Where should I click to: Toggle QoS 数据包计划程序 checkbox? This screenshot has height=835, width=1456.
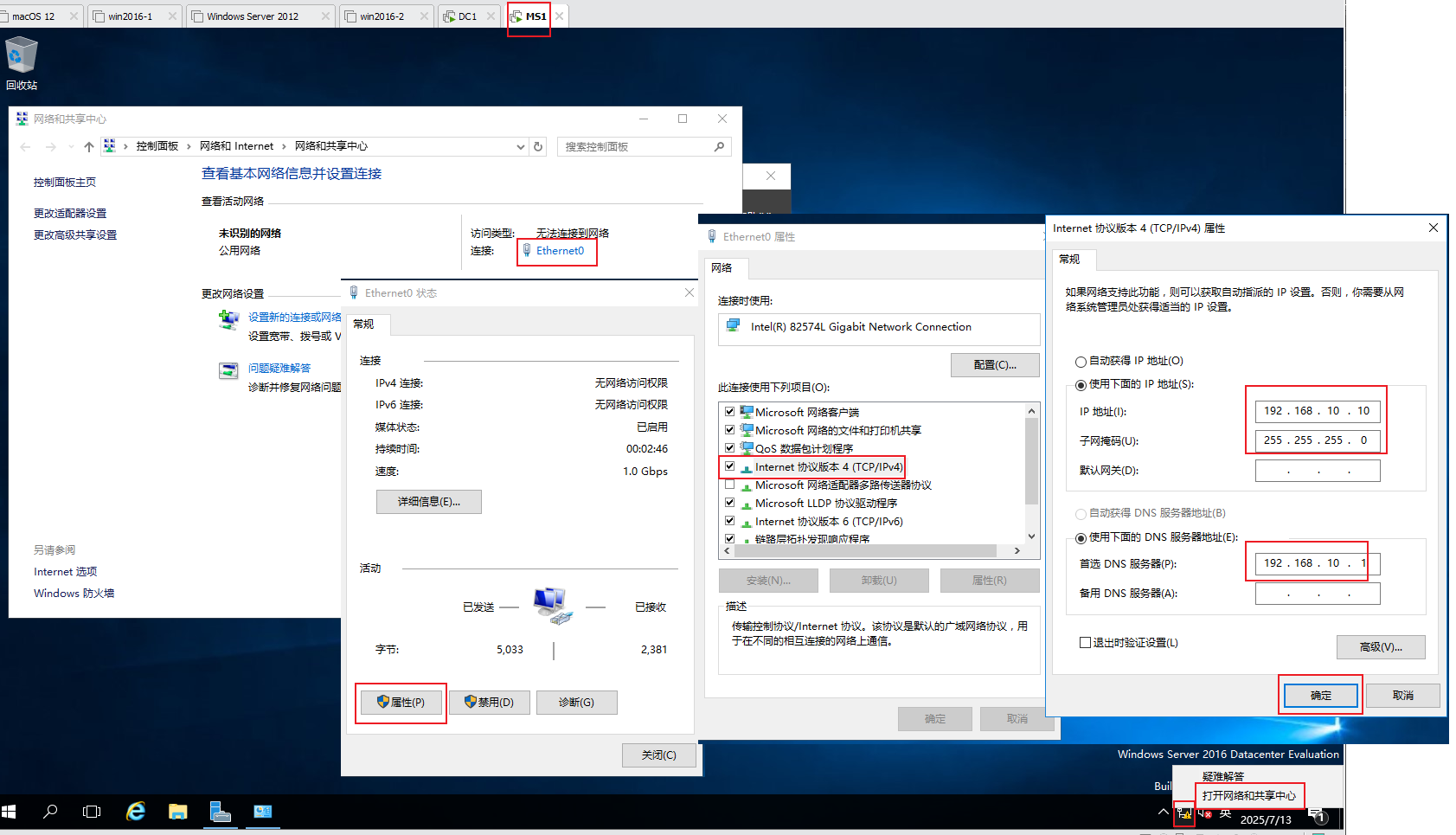730,448
